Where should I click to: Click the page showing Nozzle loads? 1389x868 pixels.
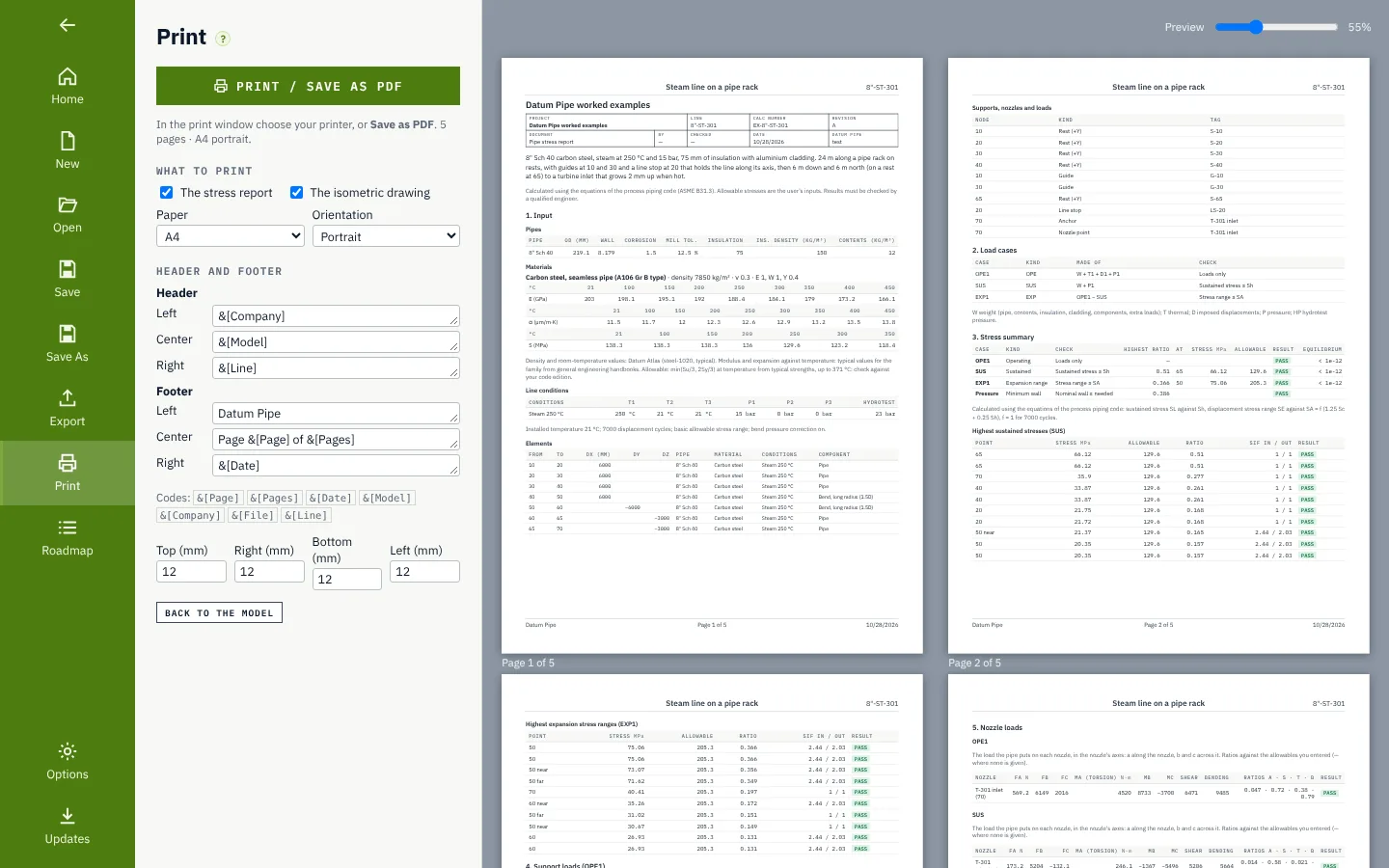coord(1158,772)
